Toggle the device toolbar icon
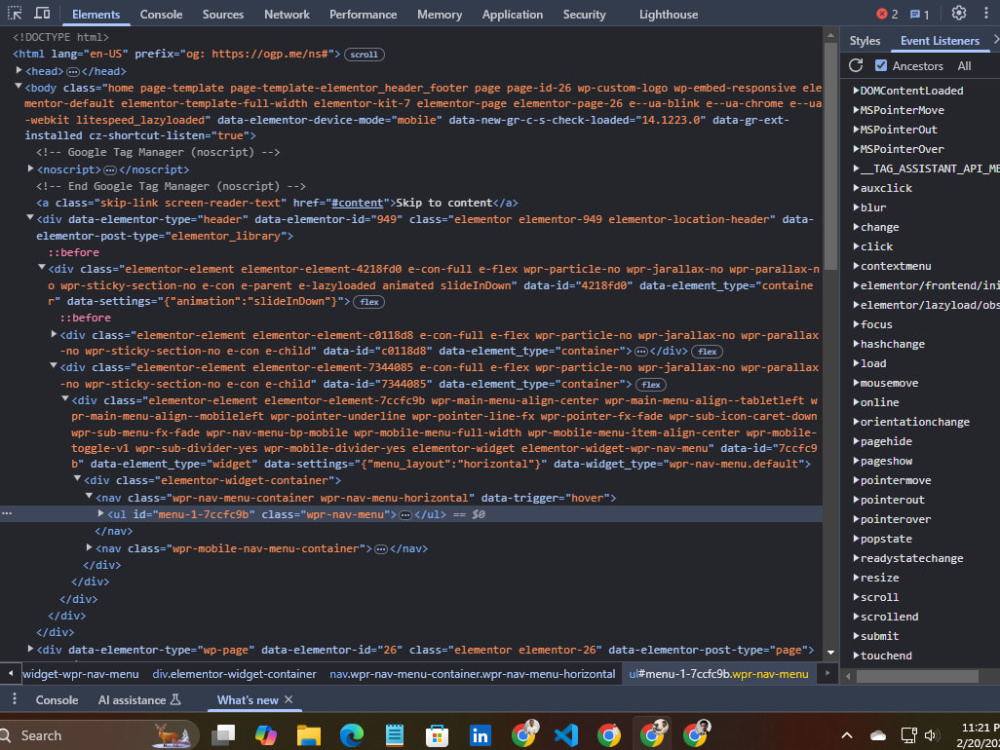 (42, 13)
